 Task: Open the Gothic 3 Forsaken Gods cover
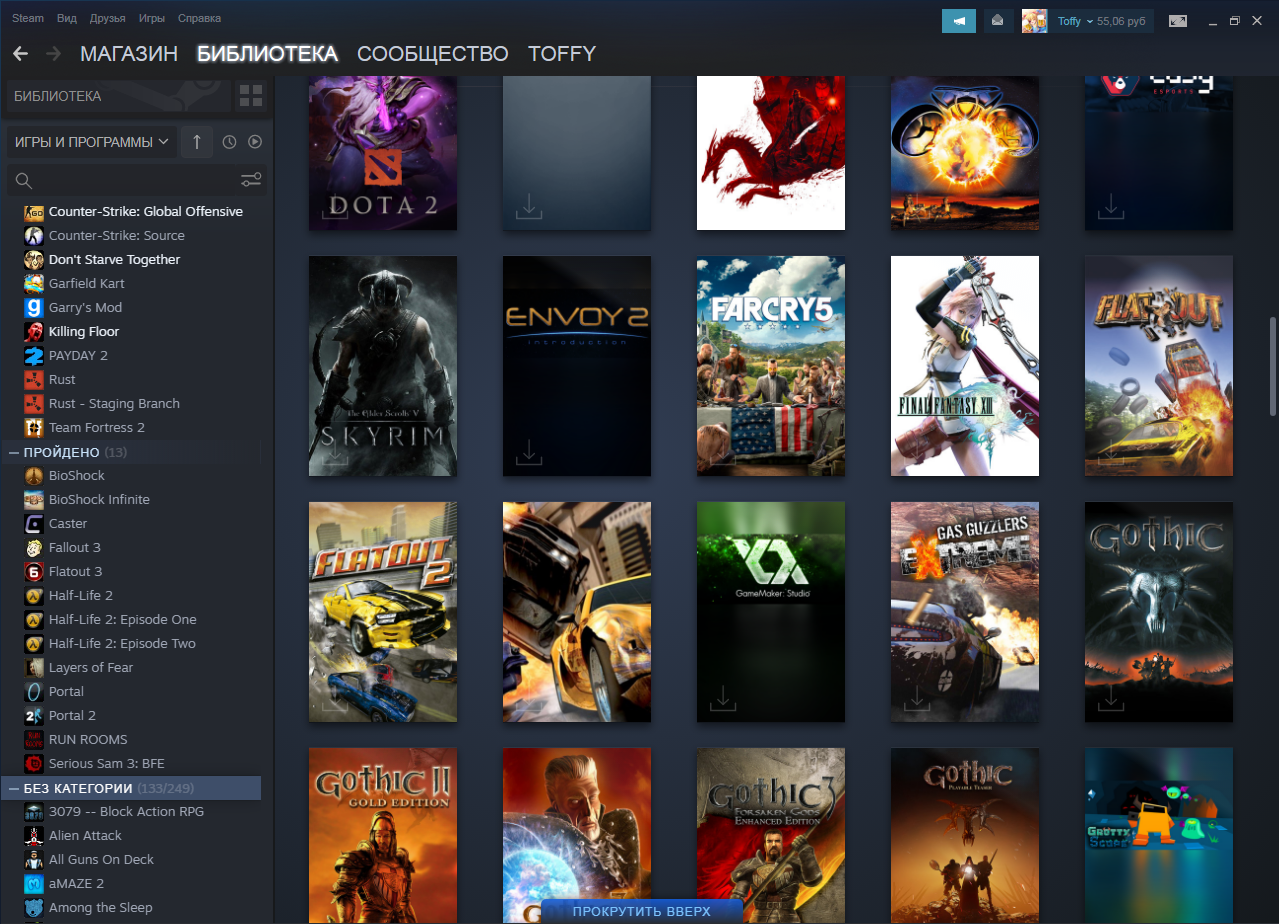pos(771,836)
